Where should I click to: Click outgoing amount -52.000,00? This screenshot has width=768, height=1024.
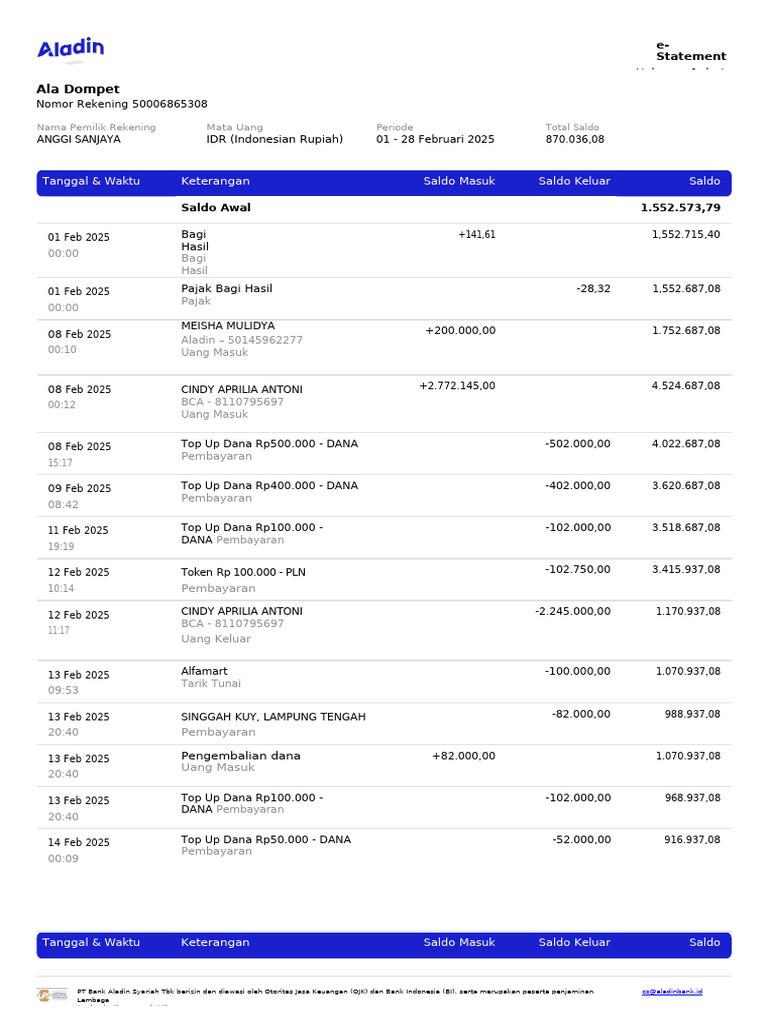(x=581, y=840)
